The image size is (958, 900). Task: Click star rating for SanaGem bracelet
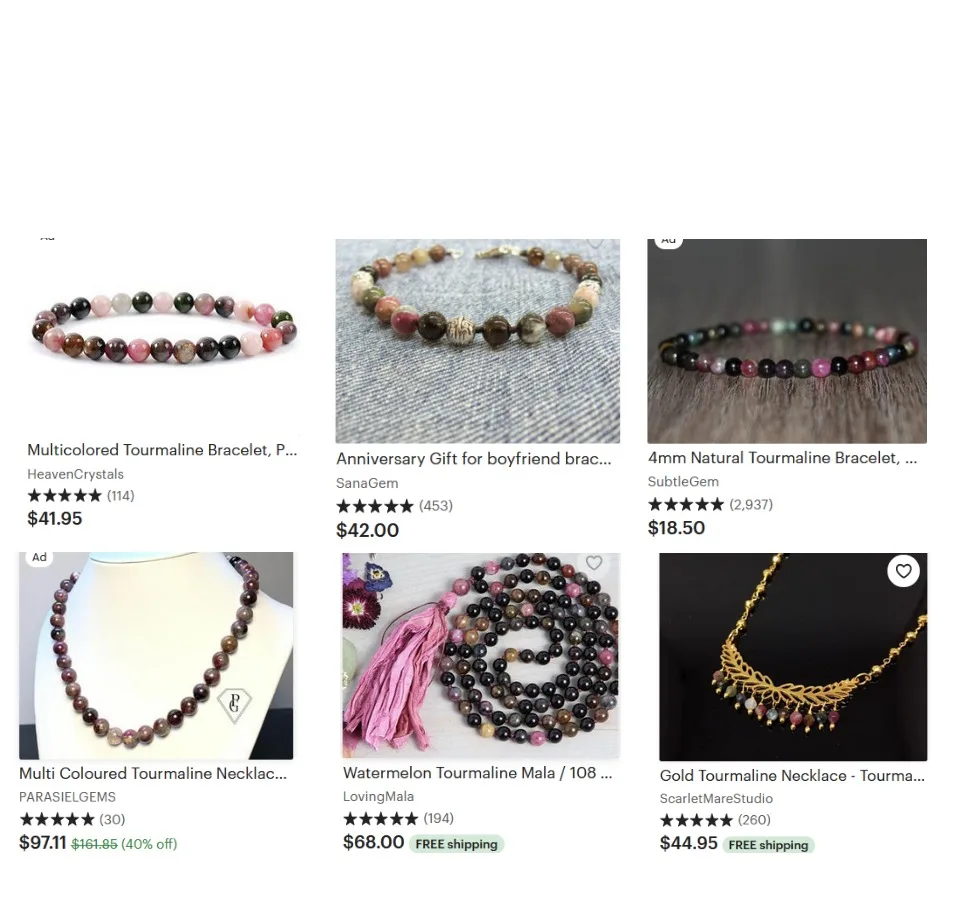[375, 506]
